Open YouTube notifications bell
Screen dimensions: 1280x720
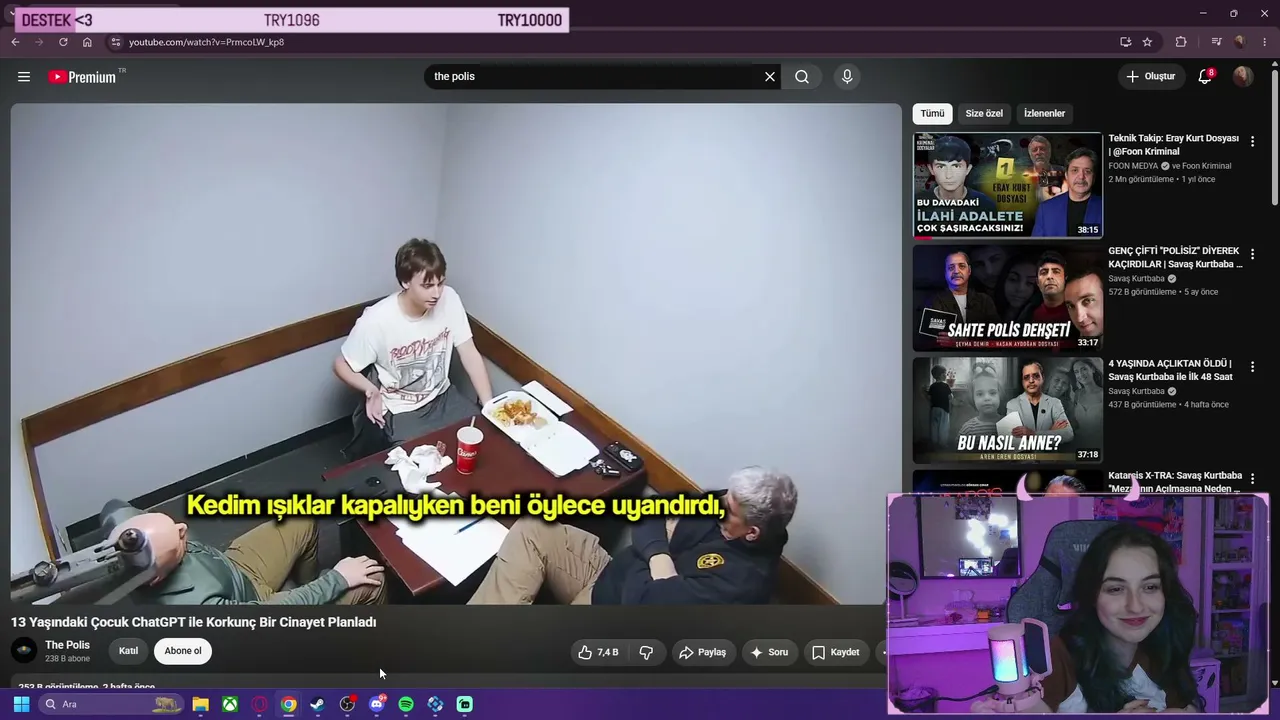1205,77
